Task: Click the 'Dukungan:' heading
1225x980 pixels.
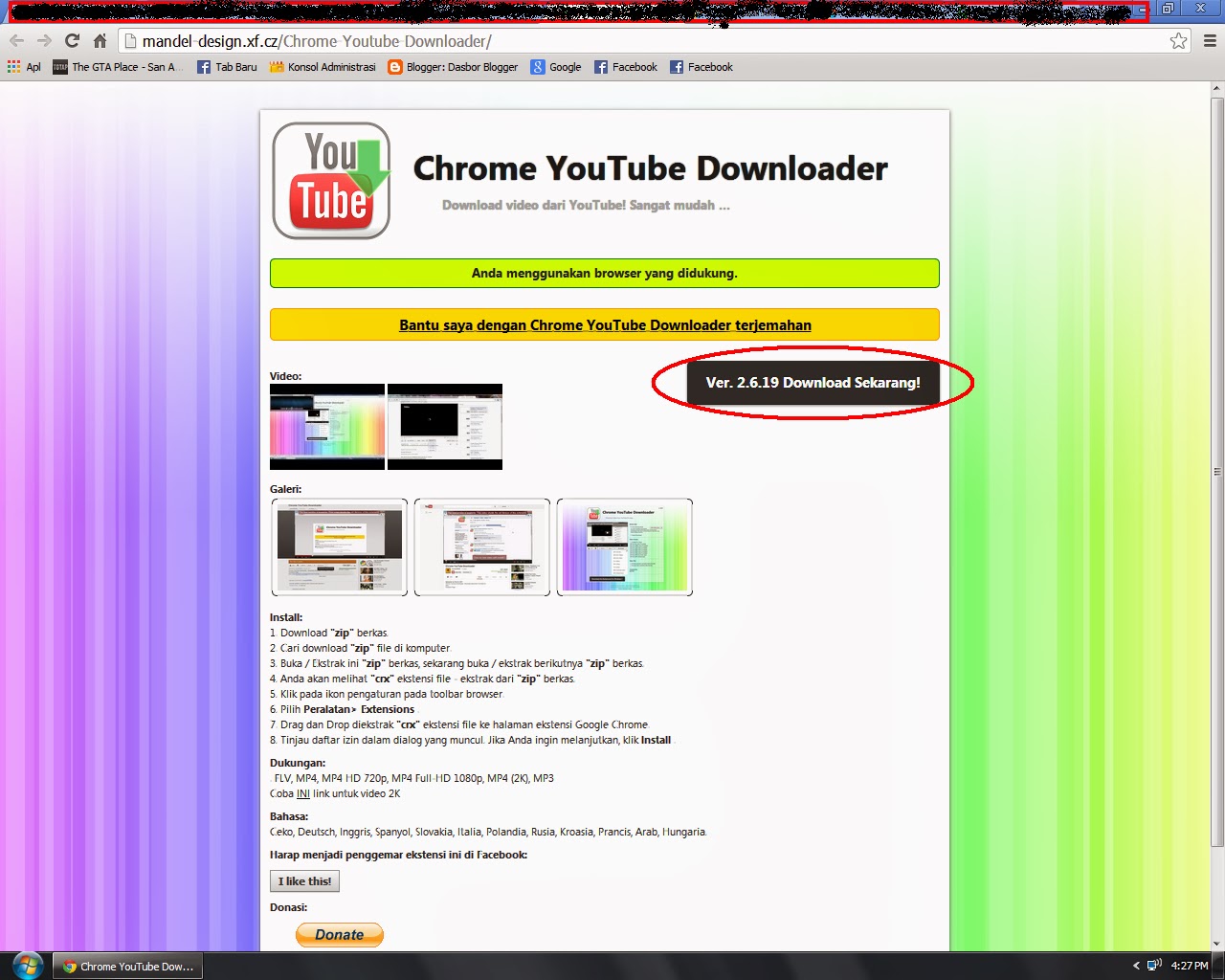Action: click(298, 763)
